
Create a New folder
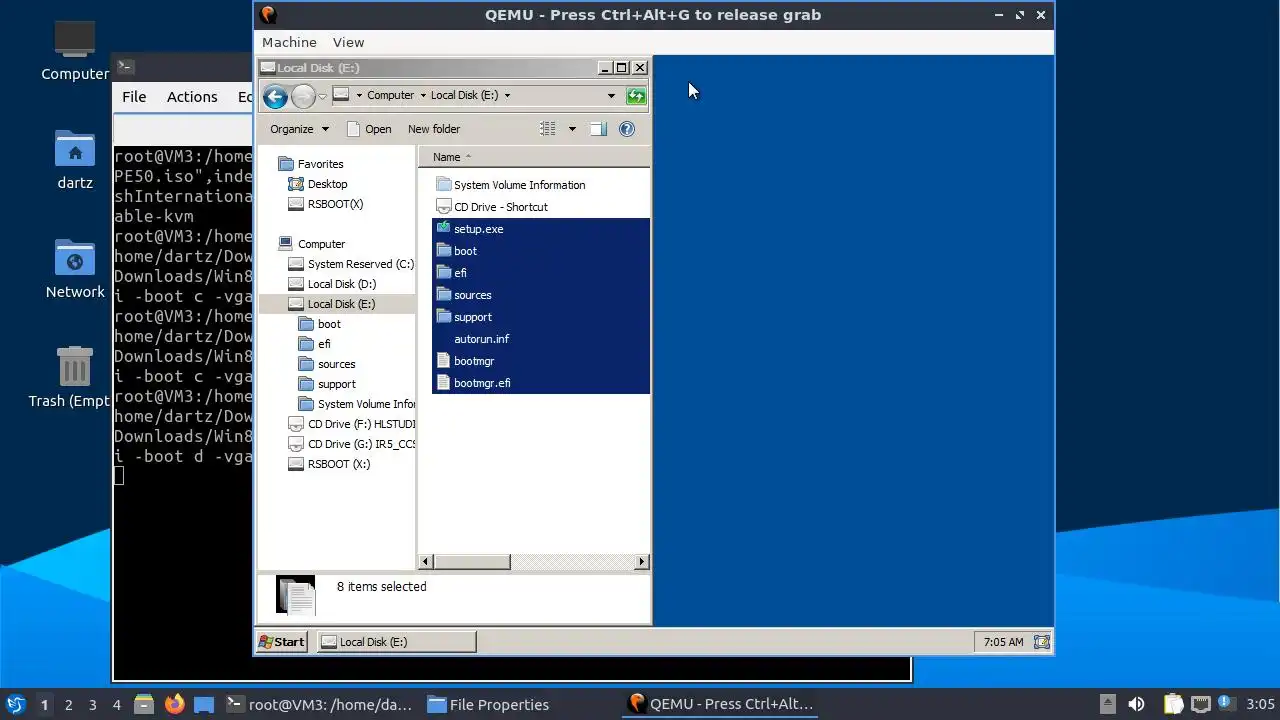click(434, 129)
